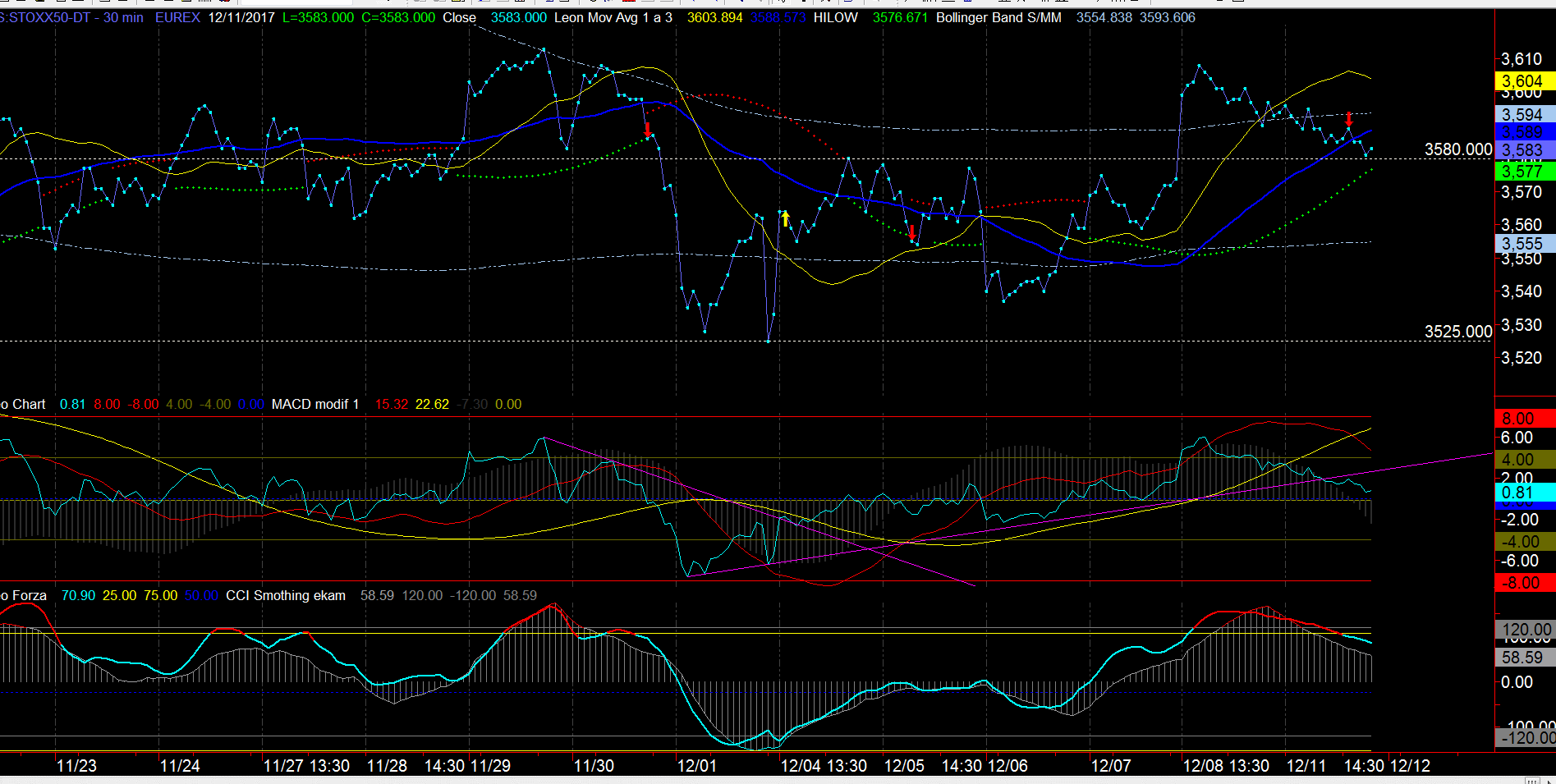Select the red sell arrow near 12/05
Image resolution: width=1556 pixels, height=784 pixels.
tap(912, 232)
